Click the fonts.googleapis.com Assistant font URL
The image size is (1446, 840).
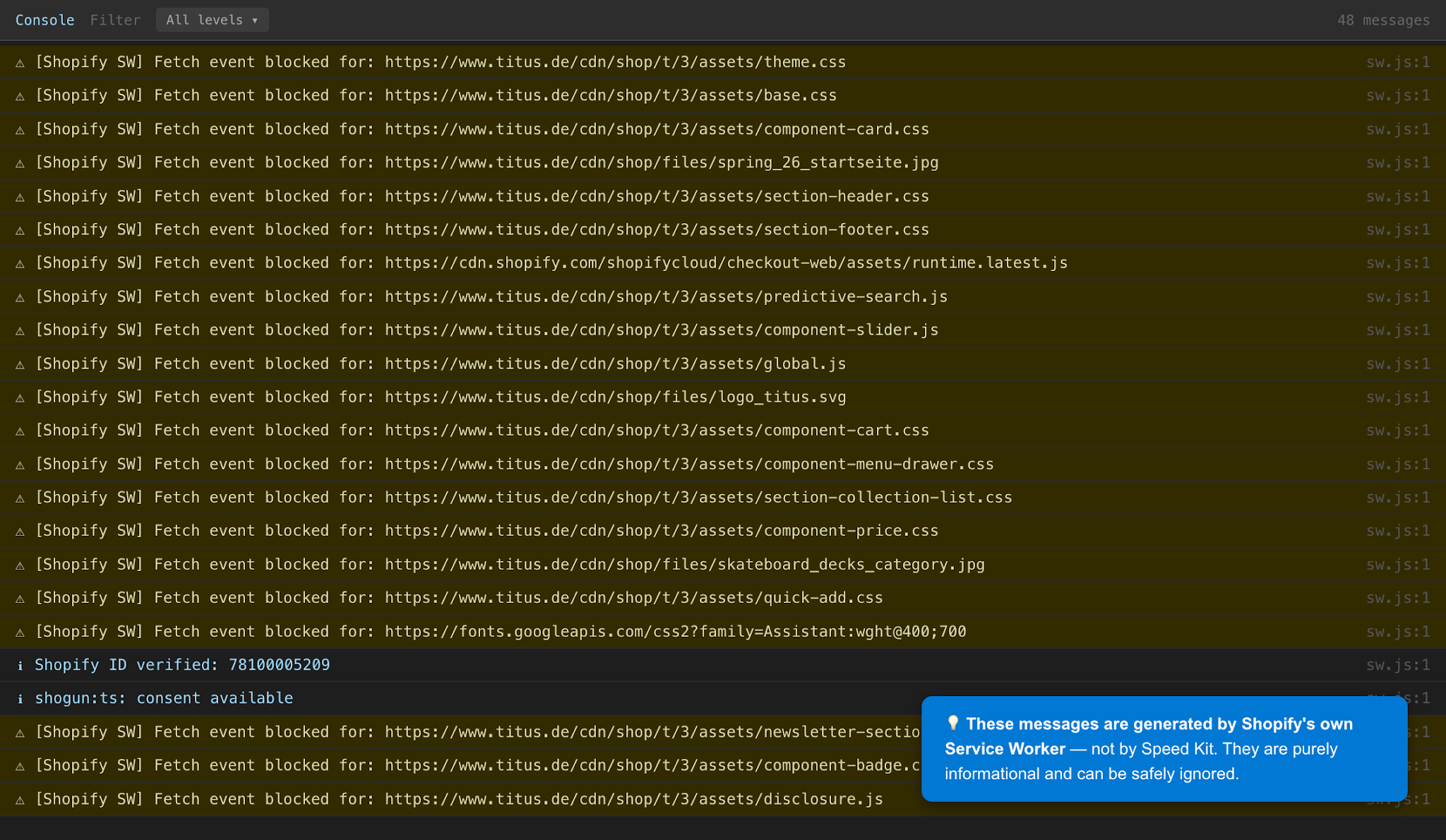point(675,632)
